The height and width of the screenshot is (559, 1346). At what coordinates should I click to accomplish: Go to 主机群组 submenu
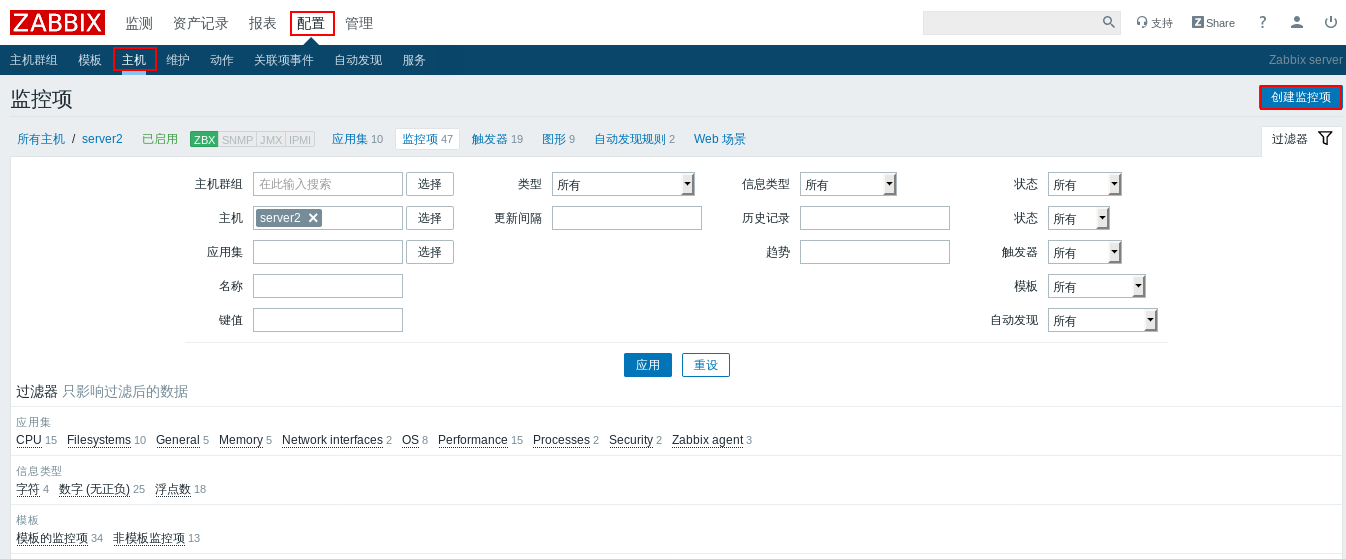[x=34, y=60]
